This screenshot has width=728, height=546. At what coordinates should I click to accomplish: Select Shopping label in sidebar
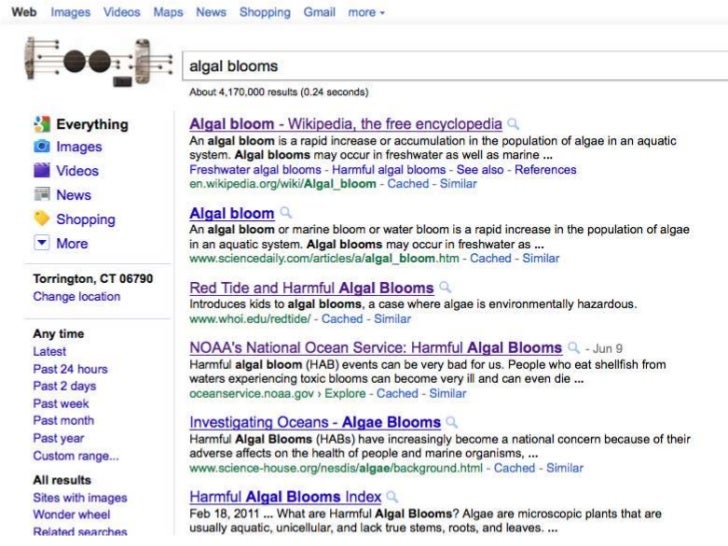[86, 219]
